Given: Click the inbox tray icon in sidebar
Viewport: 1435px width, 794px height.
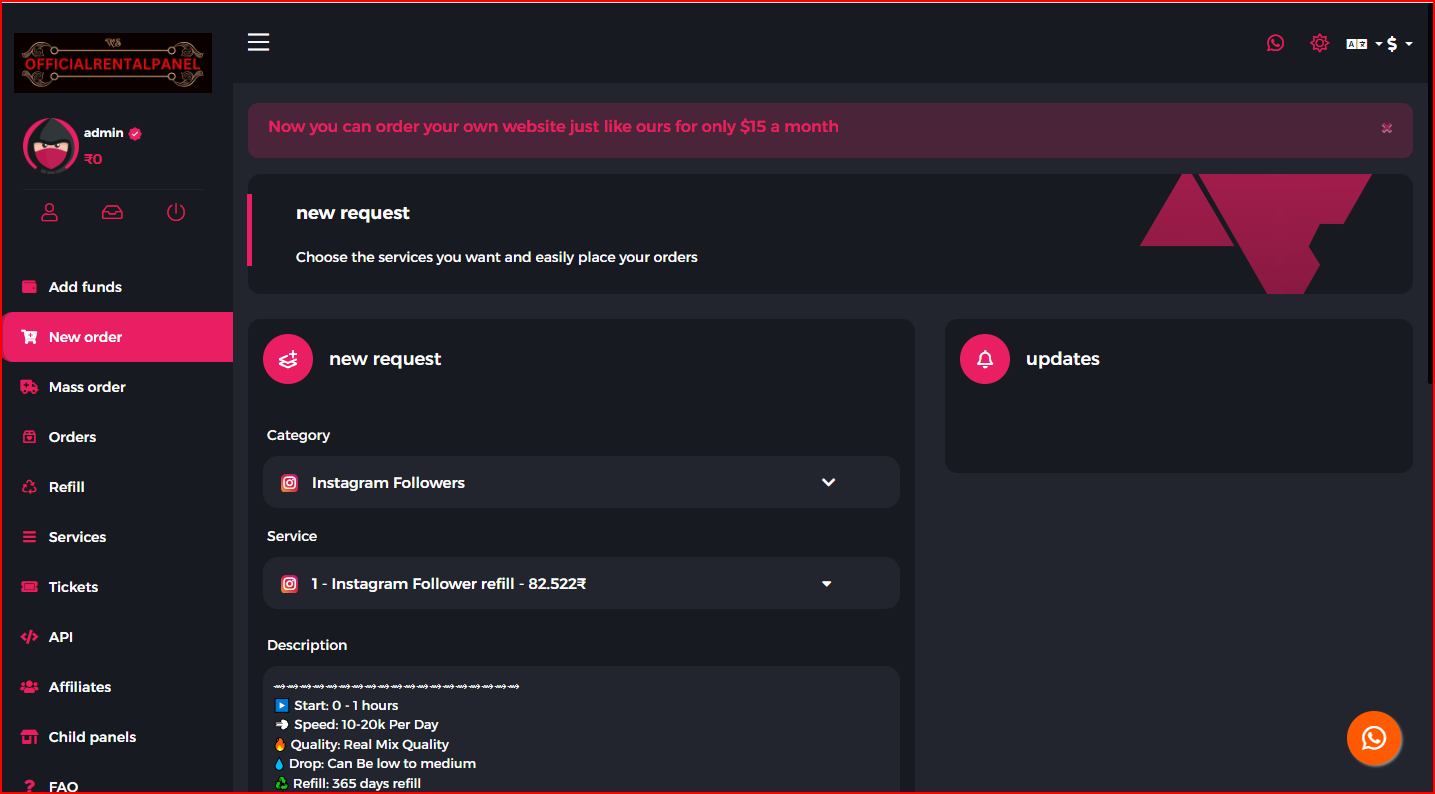Looking at the screenshot, I should [112, 212].
